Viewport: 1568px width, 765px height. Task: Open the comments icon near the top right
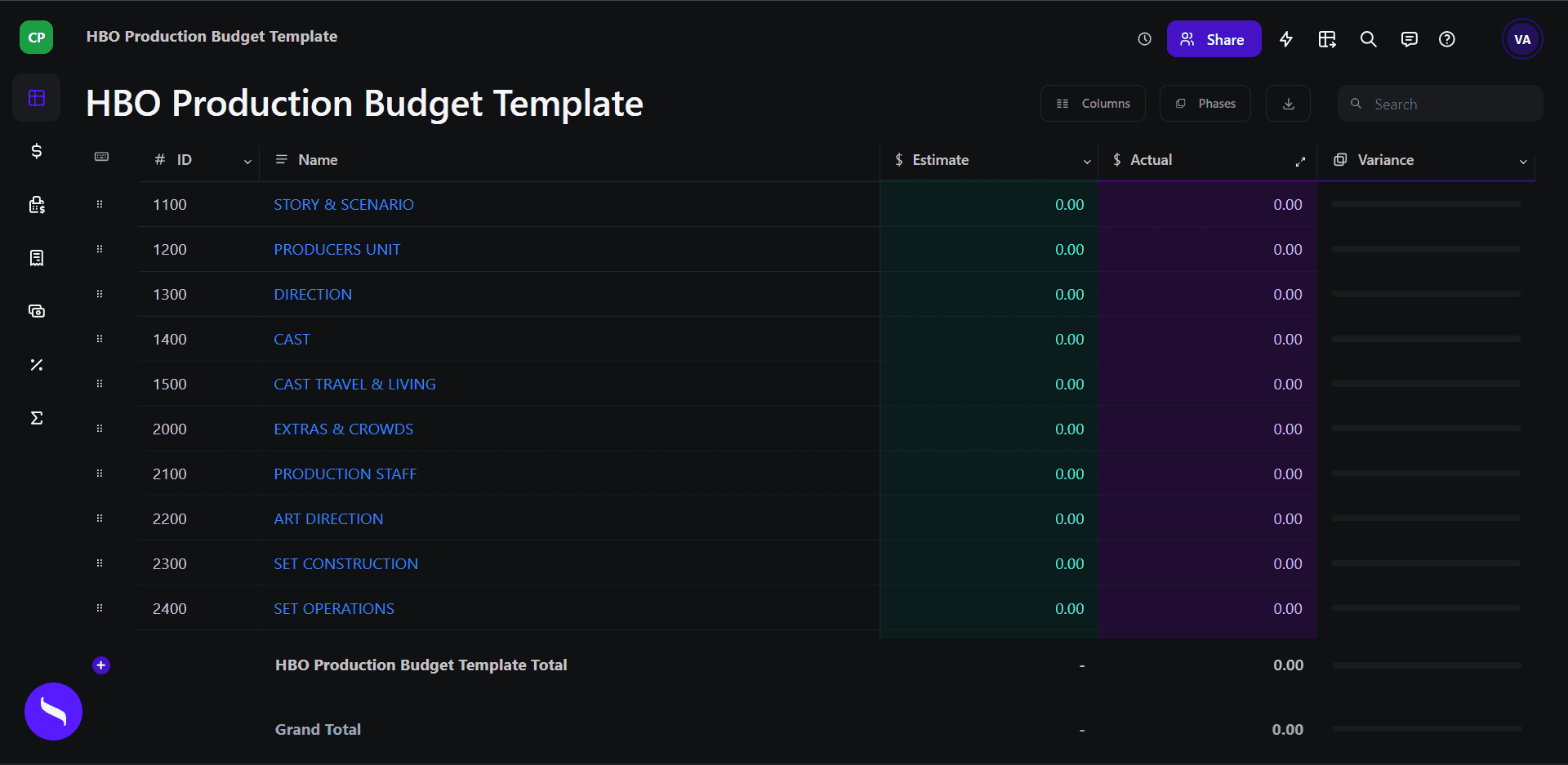(x=1409, y=38)
